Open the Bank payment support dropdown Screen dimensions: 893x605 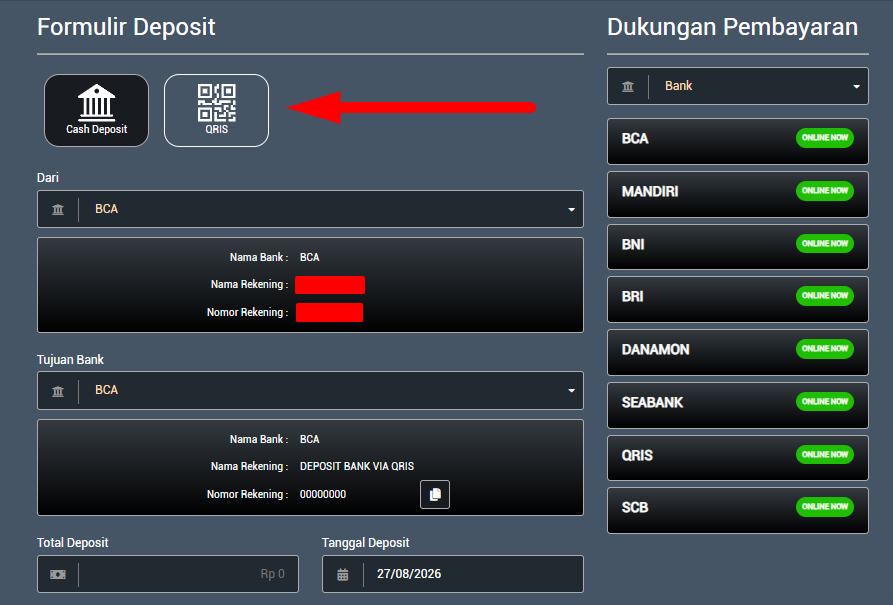coord(738,86)
